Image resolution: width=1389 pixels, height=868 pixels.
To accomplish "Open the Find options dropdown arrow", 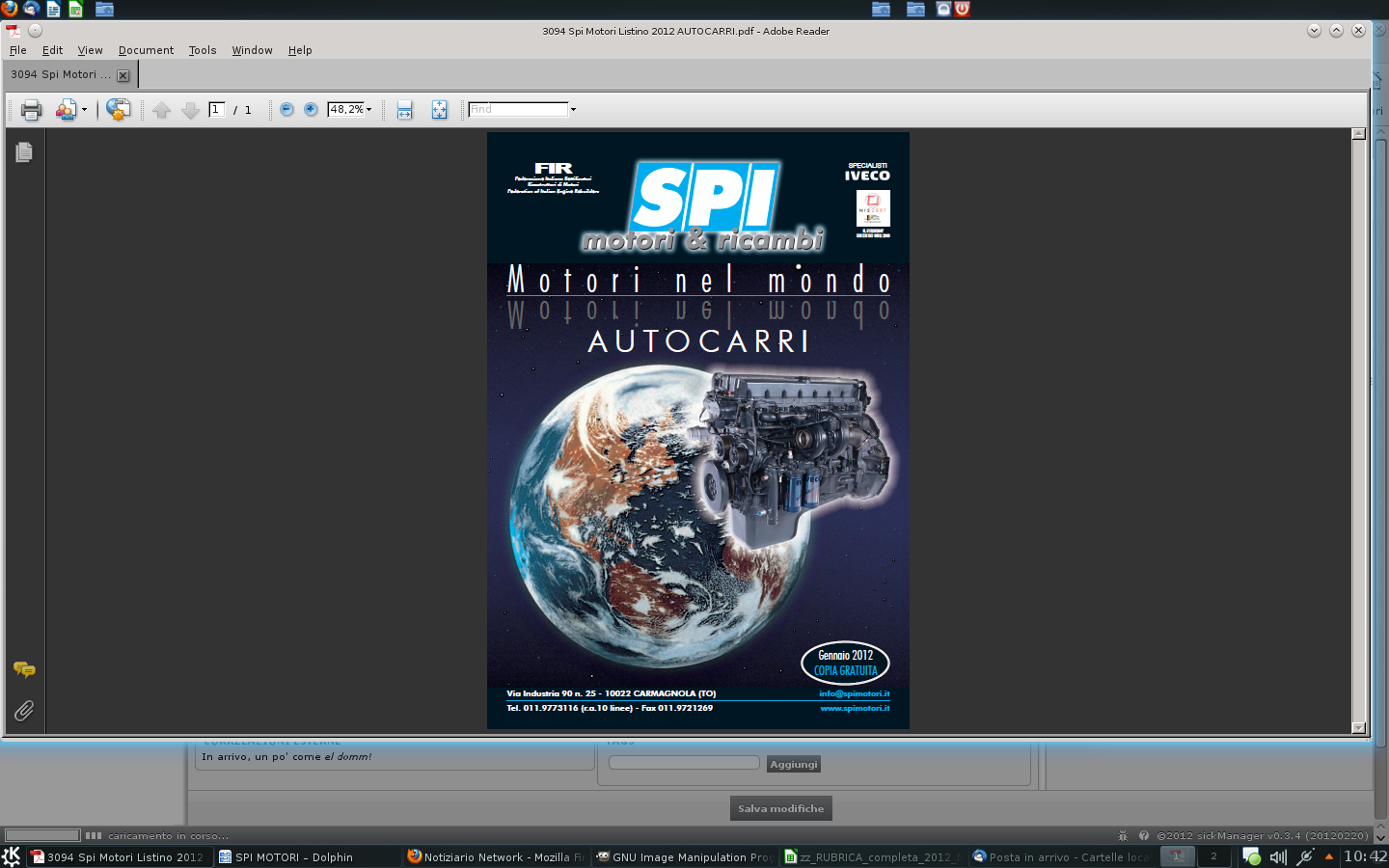I will pos(573,109).
